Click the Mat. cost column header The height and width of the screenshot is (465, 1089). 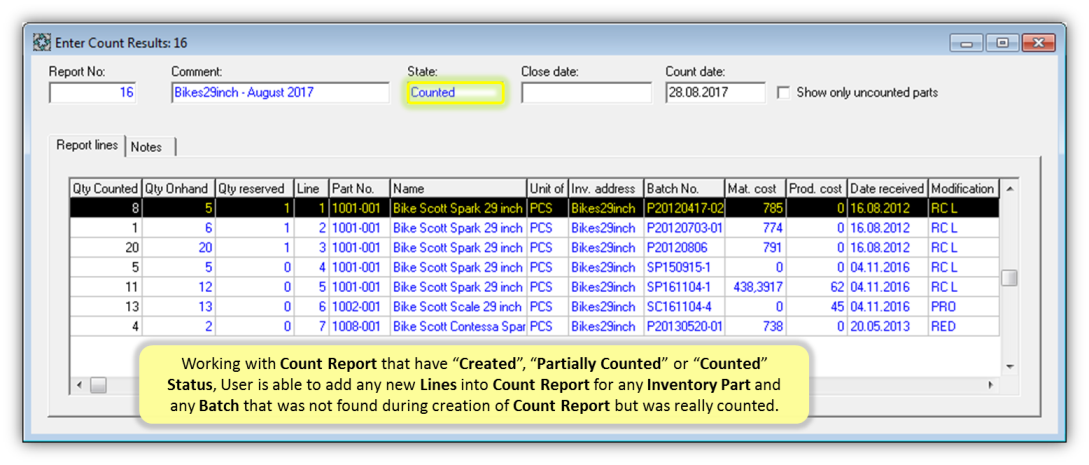coord(755,188)
